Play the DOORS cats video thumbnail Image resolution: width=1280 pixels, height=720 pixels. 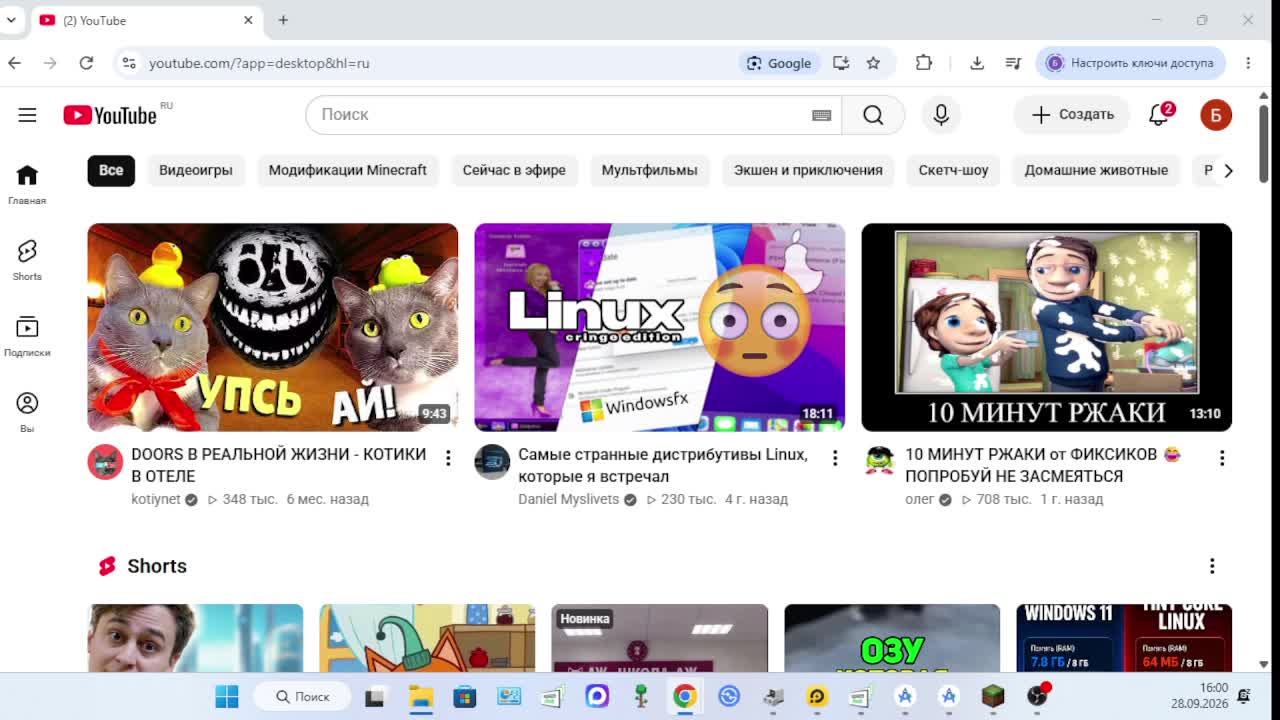tap(273, 327)
